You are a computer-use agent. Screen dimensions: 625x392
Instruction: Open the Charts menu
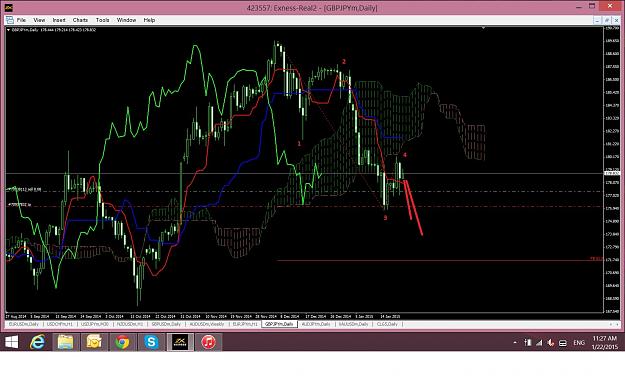tap(80, 20)
